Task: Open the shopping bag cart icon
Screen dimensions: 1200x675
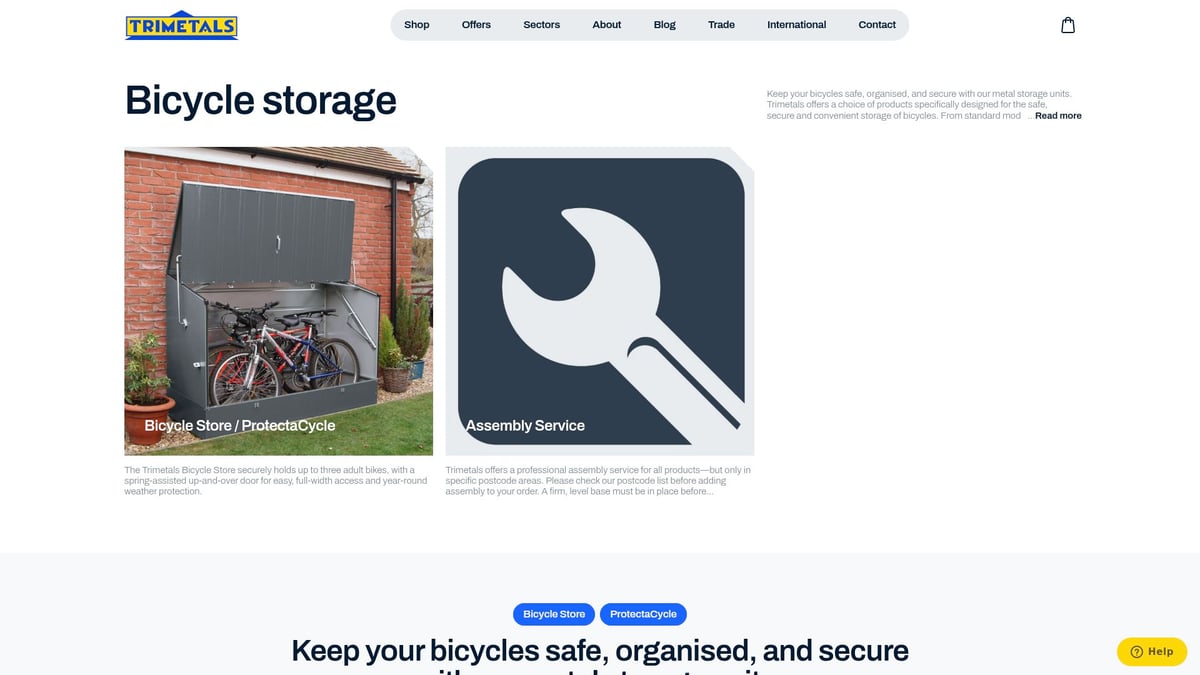Action: [x=1068, y=25]
